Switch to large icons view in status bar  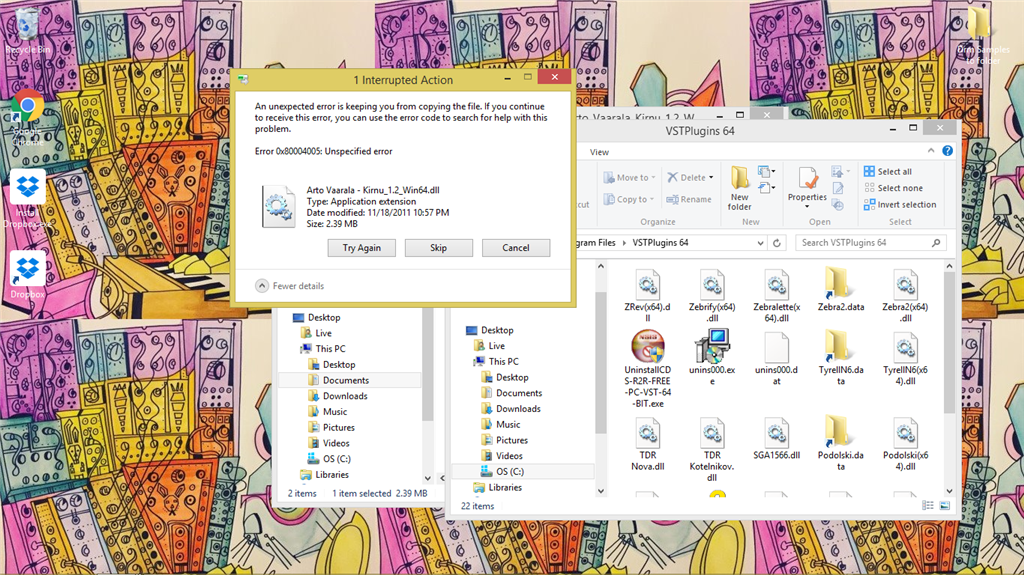[x=944, y=506]
